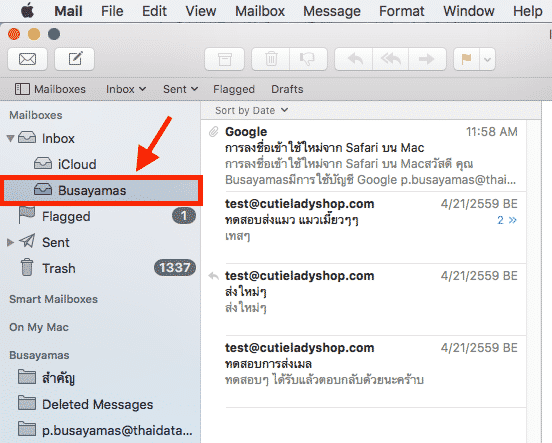Select the Busayamas inbox
Screen dimensions: 552x443
(x=101, y=190)
